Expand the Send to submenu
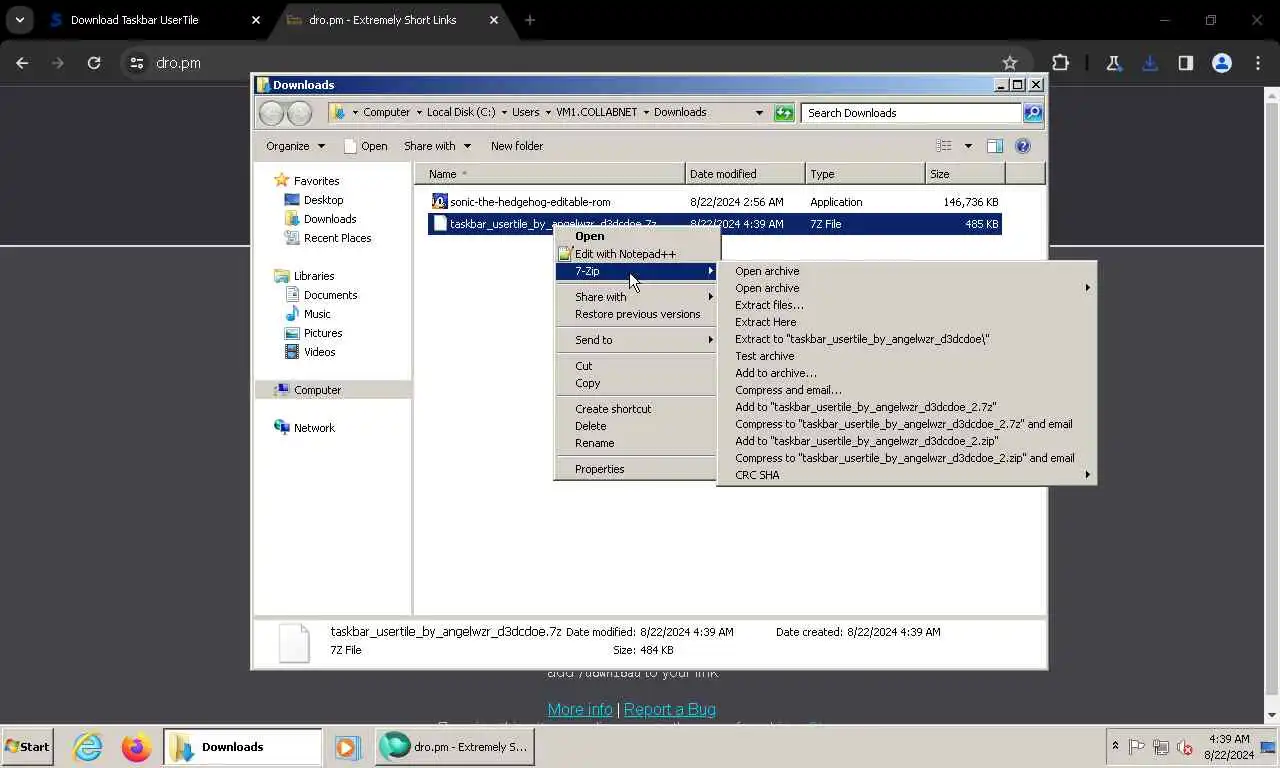 [x=636, y=340]
